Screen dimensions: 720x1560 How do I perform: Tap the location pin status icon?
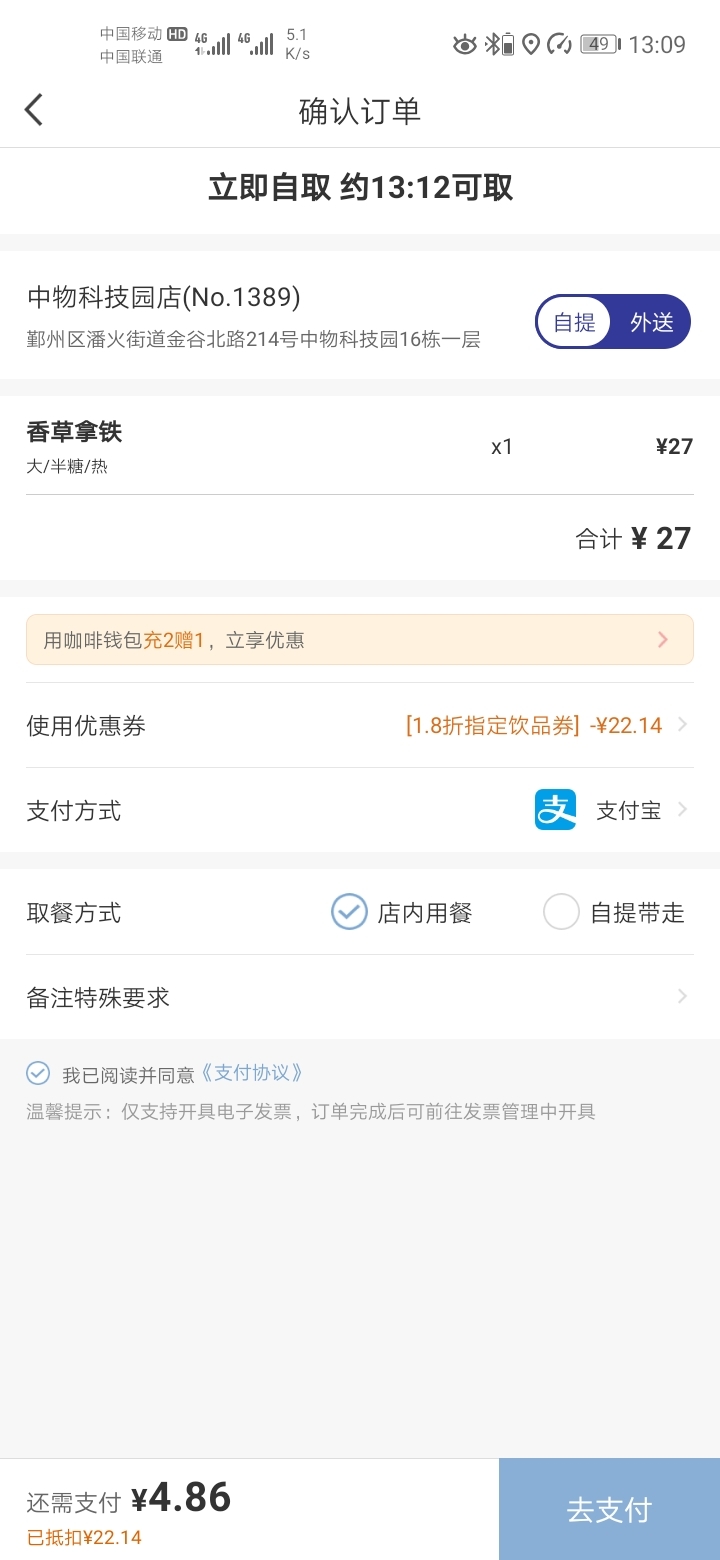pos(531,44)
